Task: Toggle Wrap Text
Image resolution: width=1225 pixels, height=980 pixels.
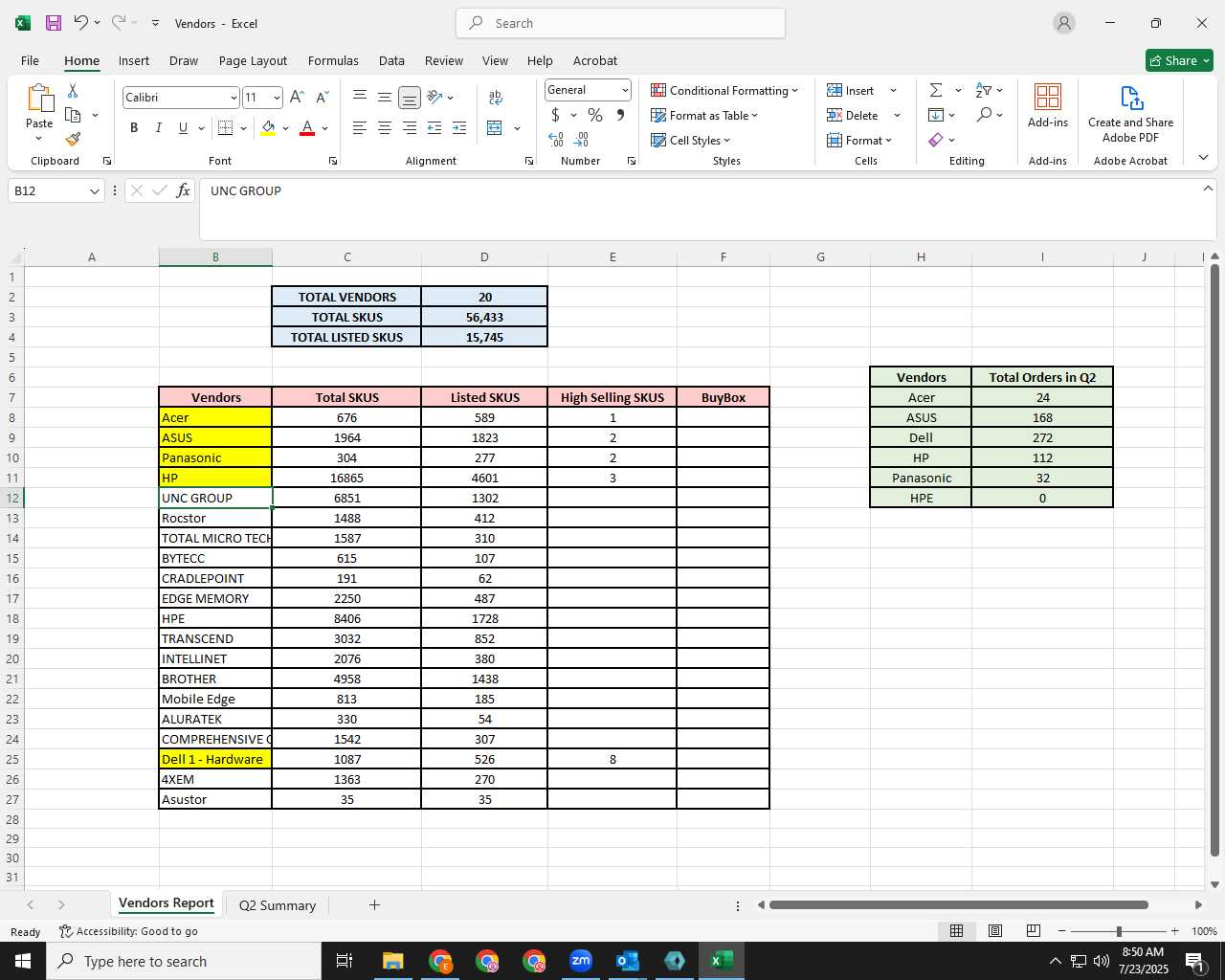Action: [x=495, y=97]
